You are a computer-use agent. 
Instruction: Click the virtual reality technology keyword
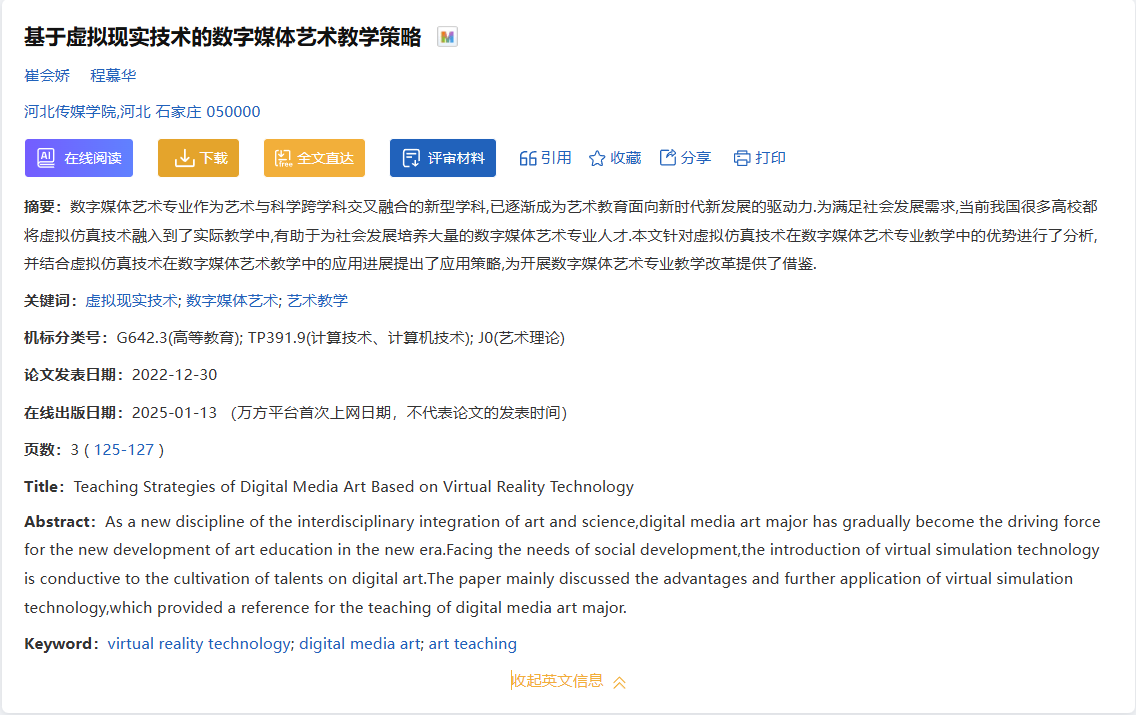[198, 643]
